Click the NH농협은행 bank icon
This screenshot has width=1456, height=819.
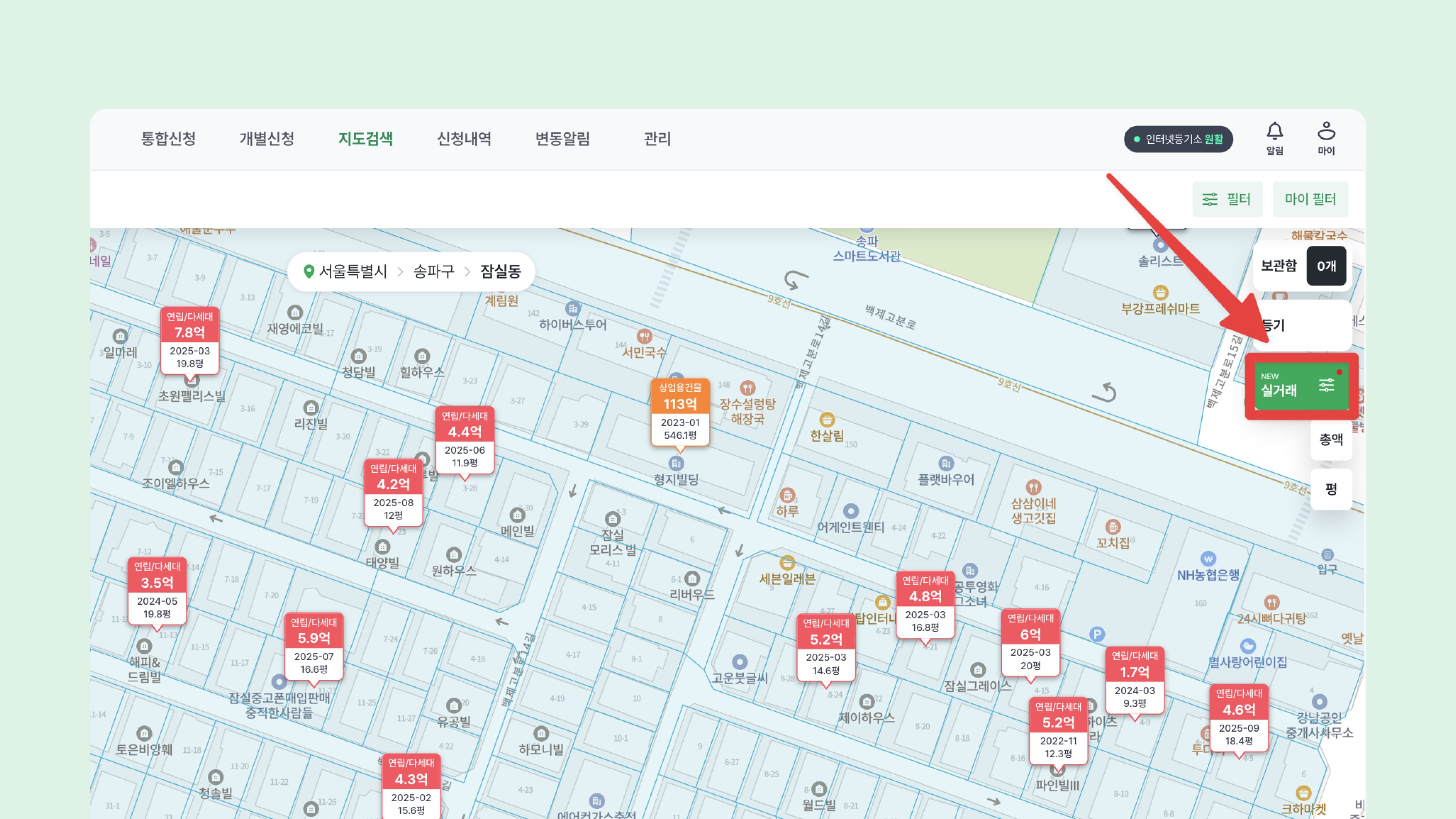point(1208,559)
